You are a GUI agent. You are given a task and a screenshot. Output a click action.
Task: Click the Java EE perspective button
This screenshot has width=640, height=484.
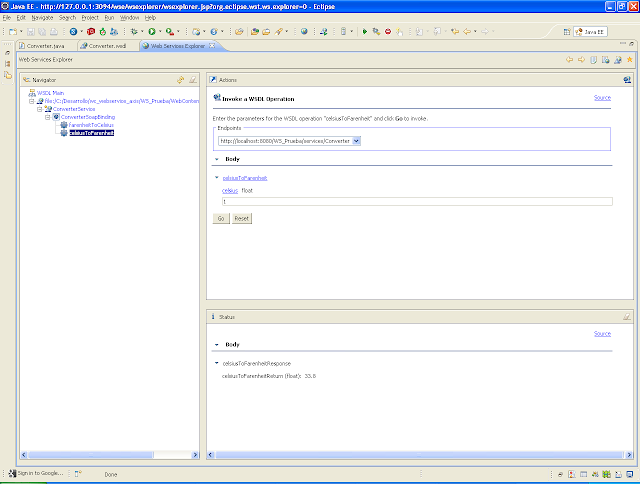click(590, 32)
